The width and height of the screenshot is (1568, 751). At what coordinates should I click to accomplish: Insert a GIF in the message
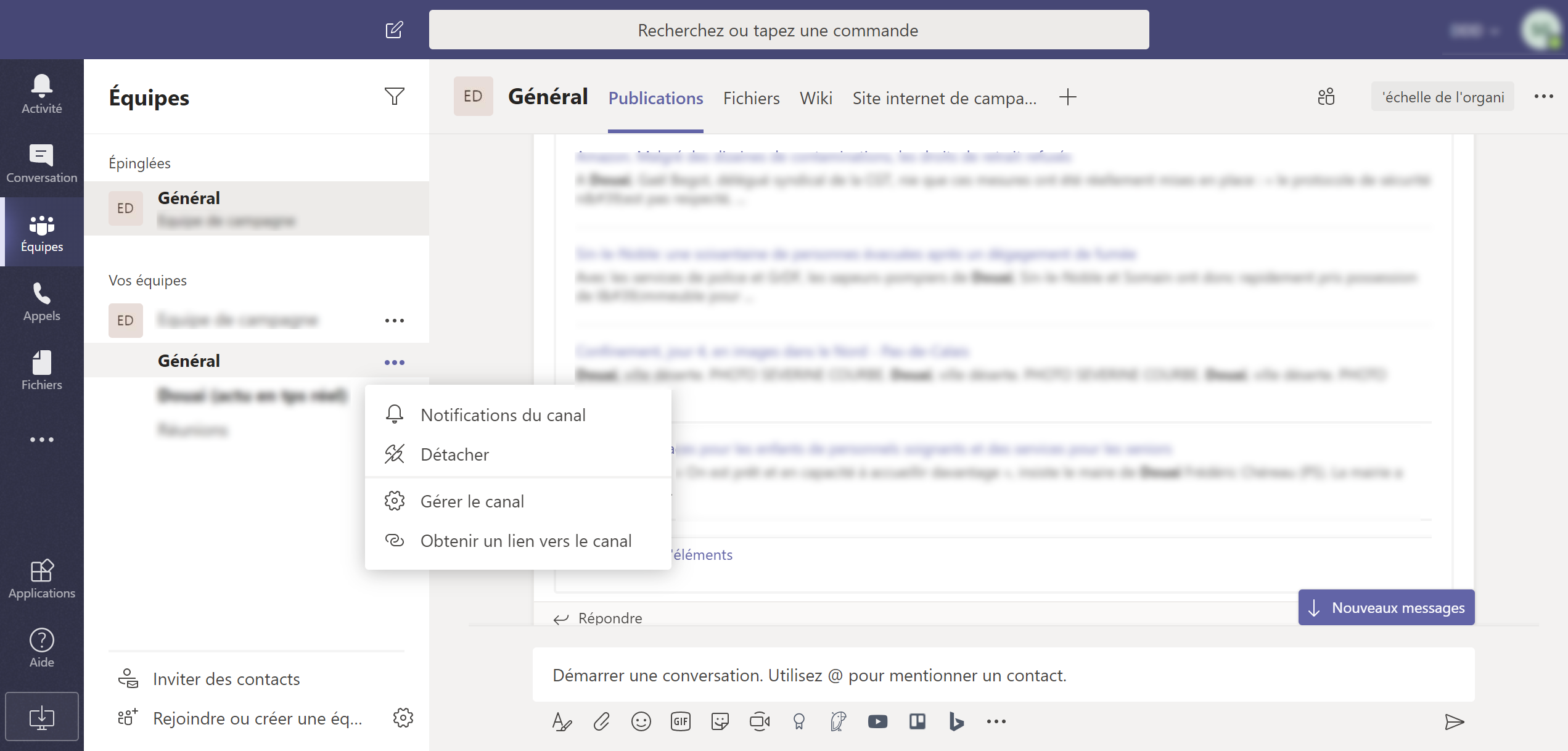pos(680,721)
